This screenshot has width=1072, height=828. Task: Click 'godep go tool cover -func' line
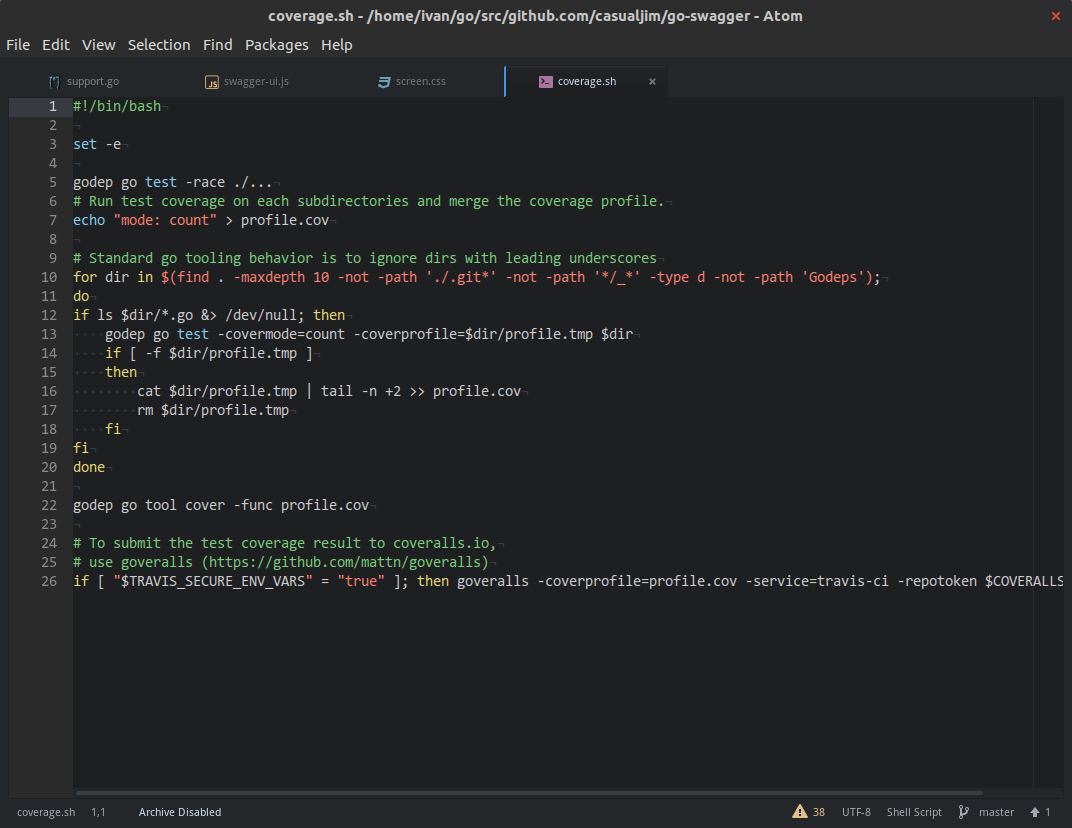pyautogui.click(x=221, y=505)
